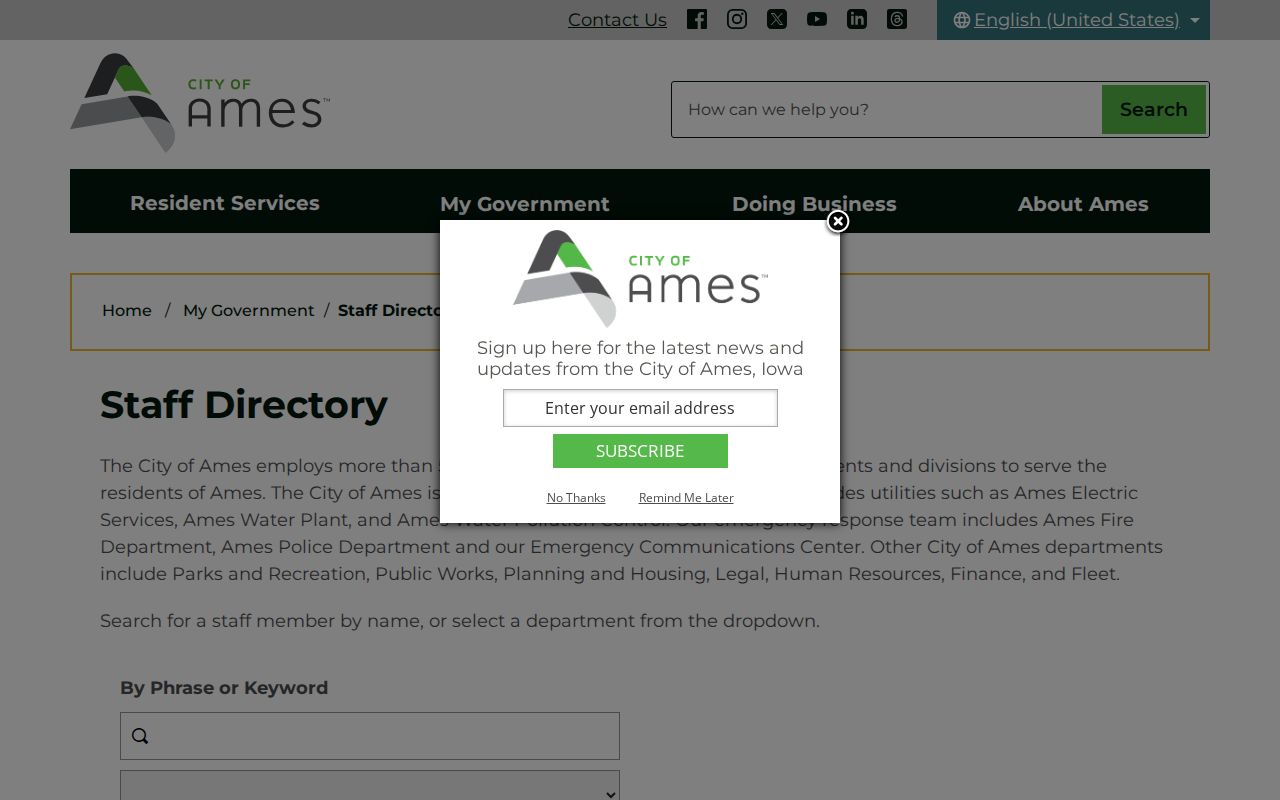1280x800 pixels.
Task: Click the 'Search for a staff member' instruction text
Action: click(460, 621)
